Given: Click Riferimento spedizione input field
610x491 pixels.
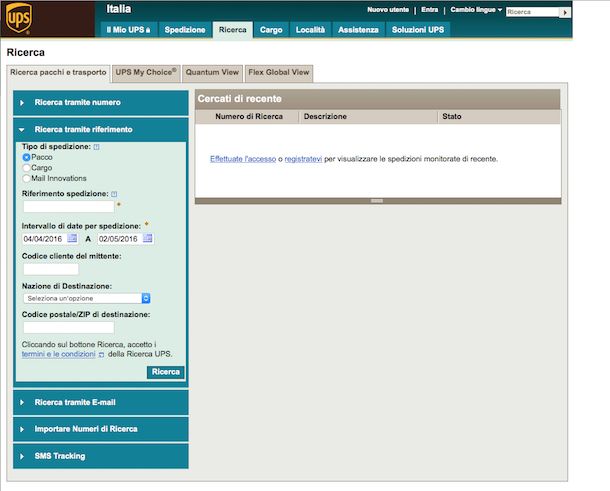Looking at the screenshot, I should (x=69, y=207).
